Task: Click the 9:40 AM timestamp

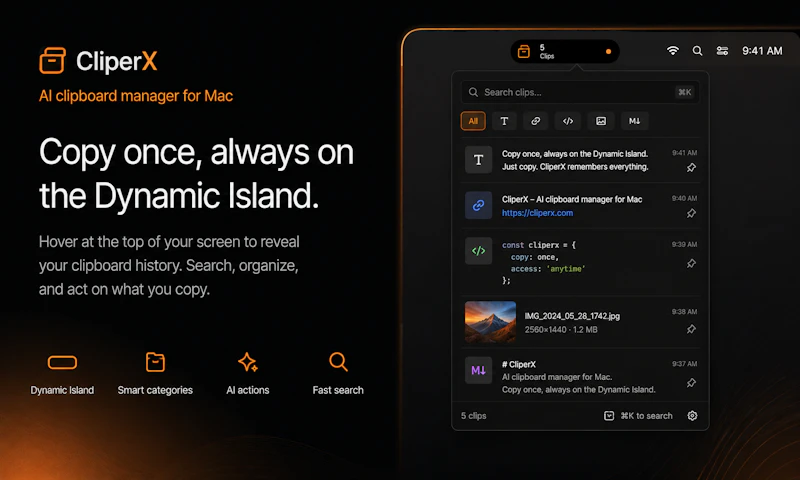Action: coord(684,198)
